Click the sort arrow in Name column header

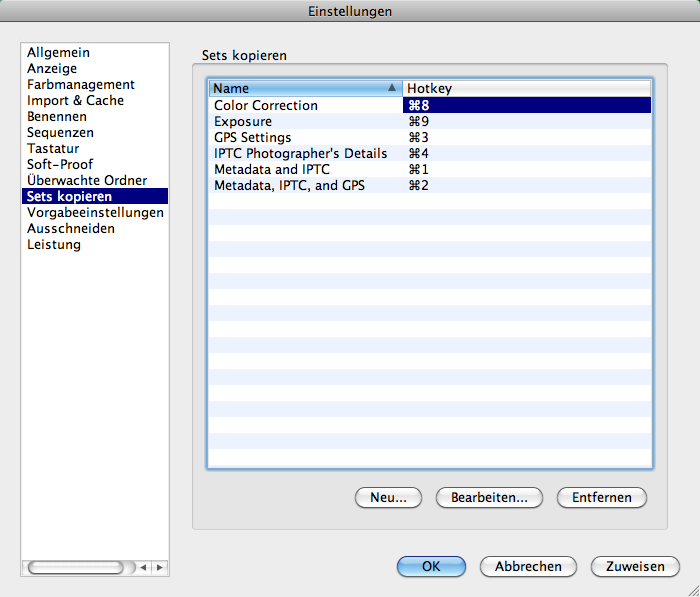pyautogui.click(x=391, y=88)
